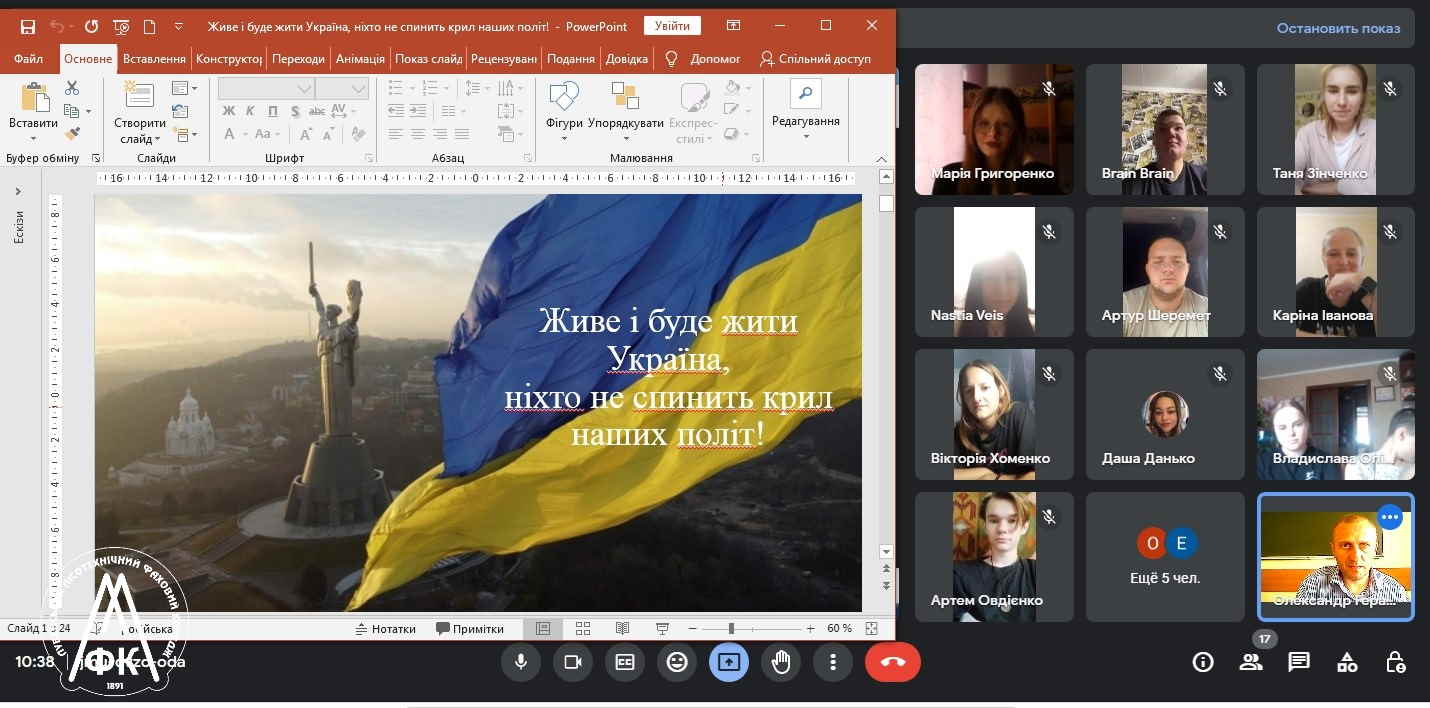Image resolution: width=1430 pixels, height=708 pixels.
Task: Click the zoom in plus button
Action: point(810,629)
